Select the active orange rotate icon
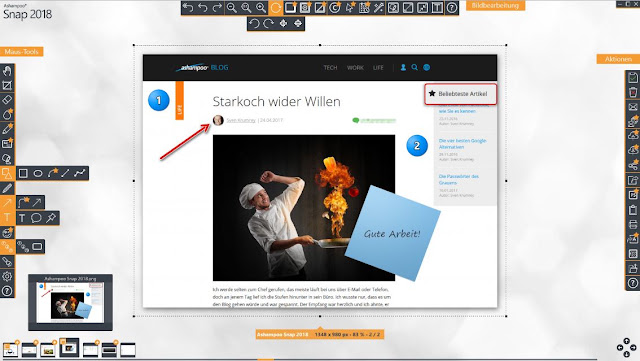The width and height of the screenshot is (640, 361). (x=276, y=8)
